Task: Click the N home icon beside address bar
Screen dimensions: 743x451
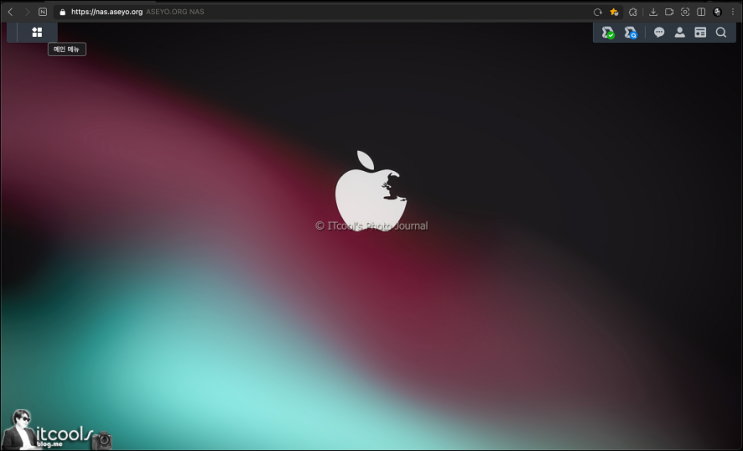Action: (43, 12)
